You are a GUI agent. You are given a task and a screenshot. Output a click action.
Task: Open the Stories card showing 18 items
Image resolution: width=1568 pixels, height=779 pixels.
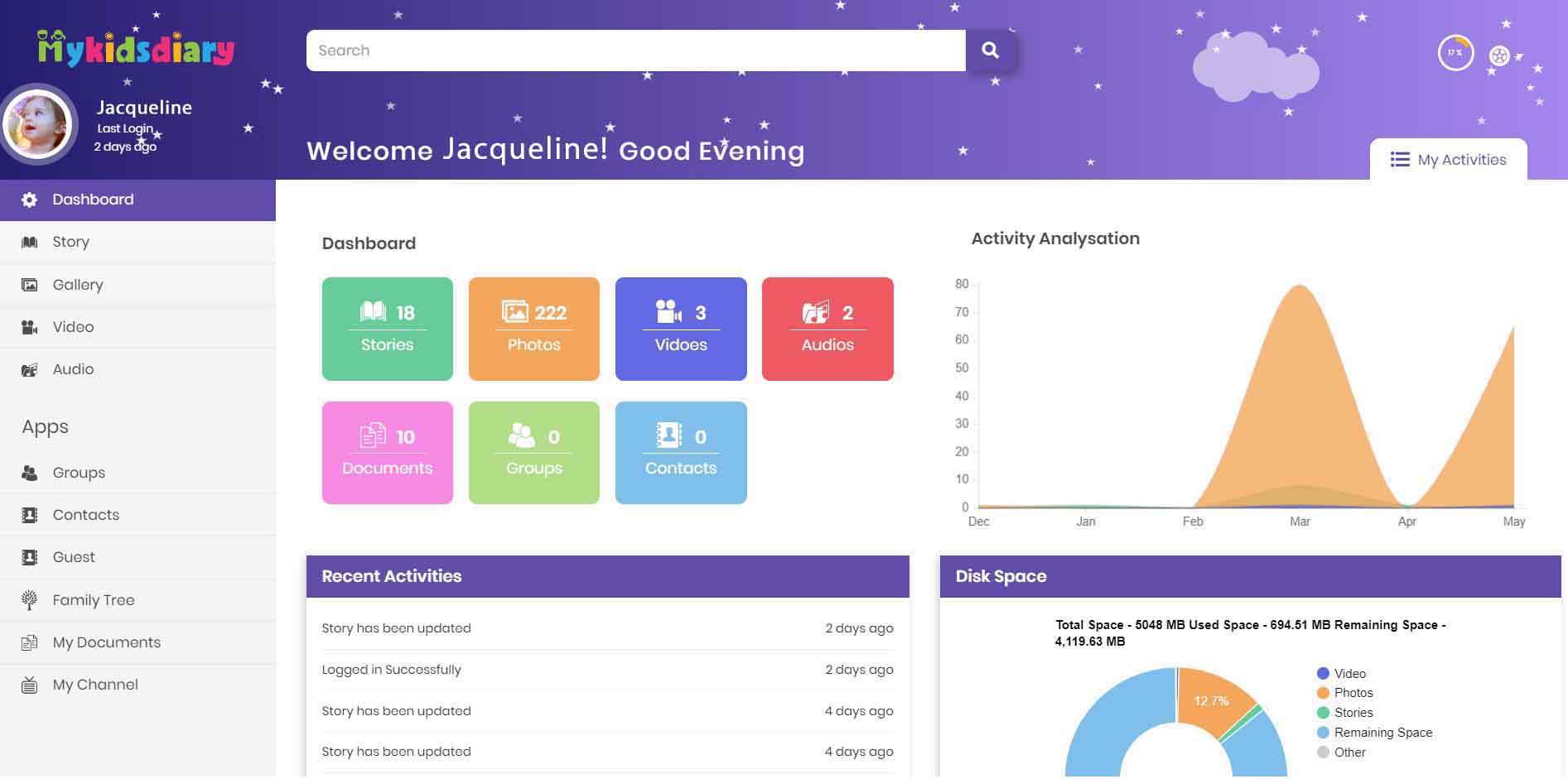[x=387, y=328]
